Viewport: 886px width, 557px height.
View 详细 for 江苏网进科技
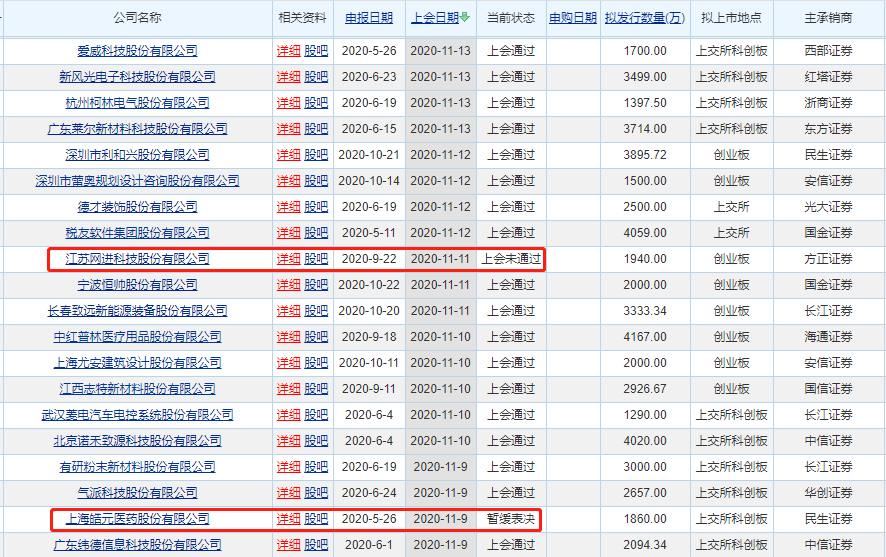pos(288,259)
